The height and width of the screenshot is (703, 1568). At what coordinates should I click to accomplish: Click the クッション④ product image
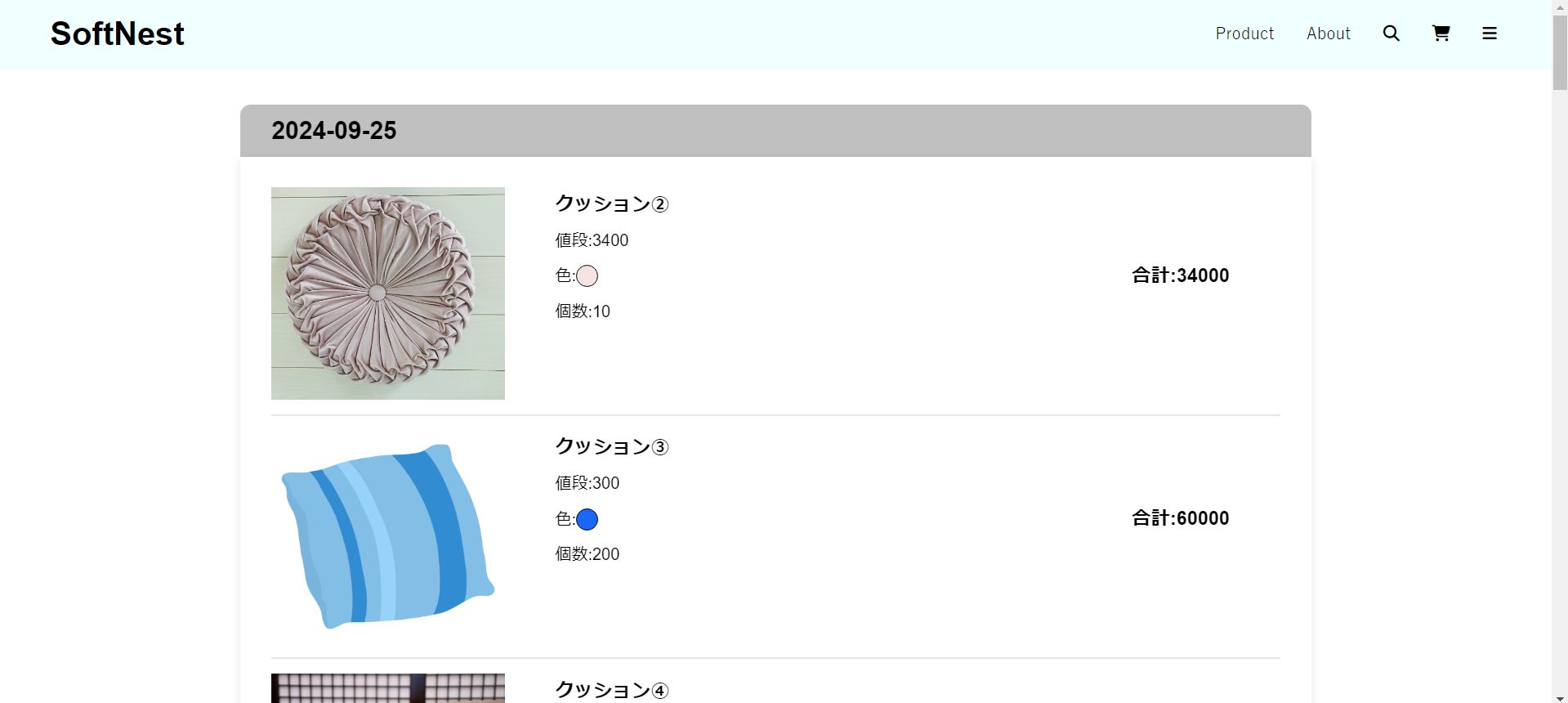point(388,688)
